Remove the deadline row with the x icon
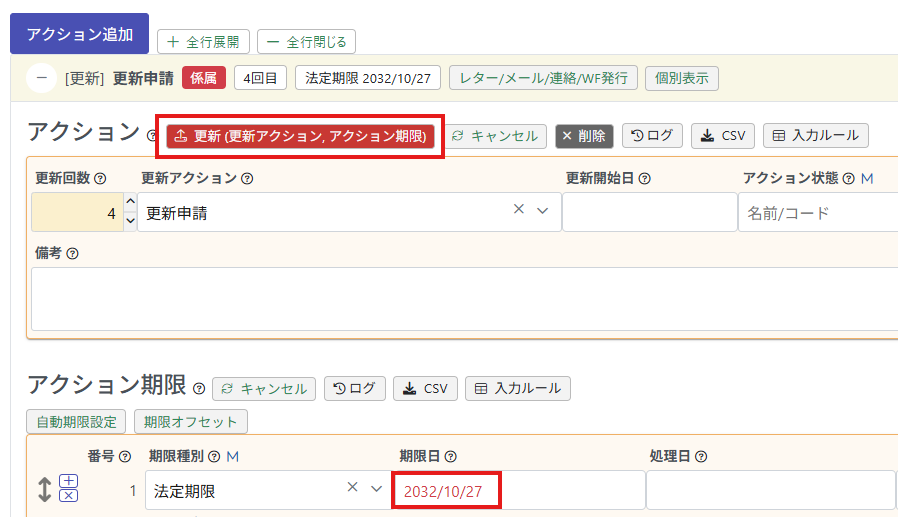Image resolution: width=898 pixels, height=517 pixels. pyautogui.click(x=68, y=496)
